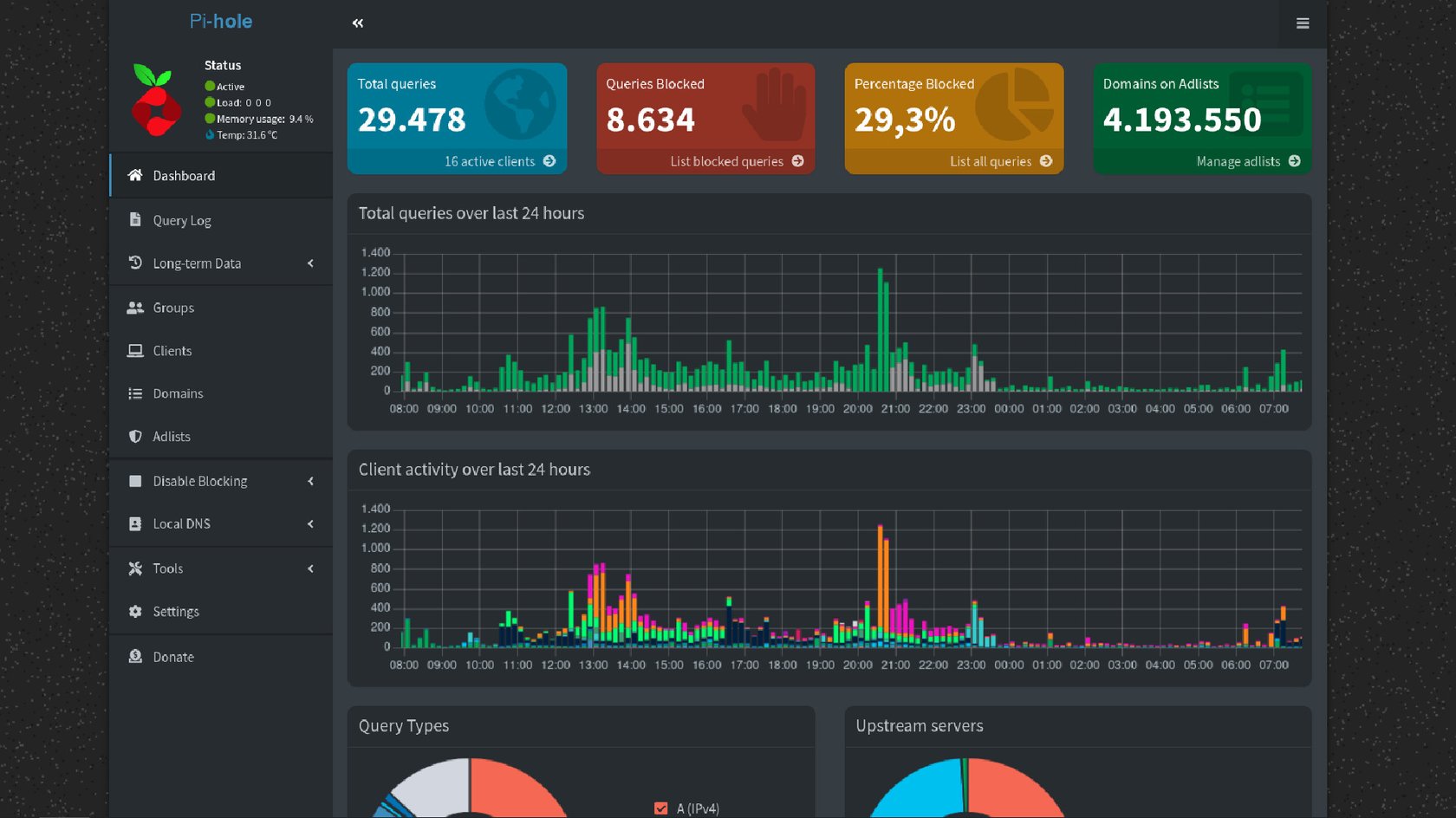Screen dimensions: 1456x818
Task: Click the Query Types panel heading
Action: (x=404, y=726)
